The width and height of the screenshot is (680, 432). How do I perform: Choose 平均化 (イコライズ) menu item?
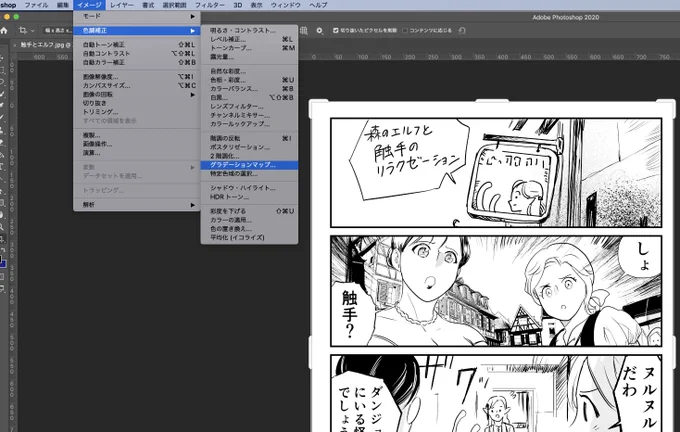[249, 238]
